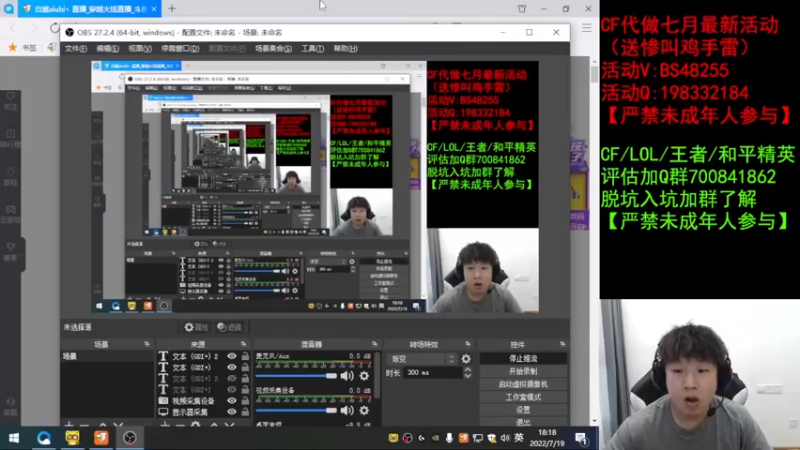
Task: Pop out the 混音器 dock panel icon
Action: (374, 344)
